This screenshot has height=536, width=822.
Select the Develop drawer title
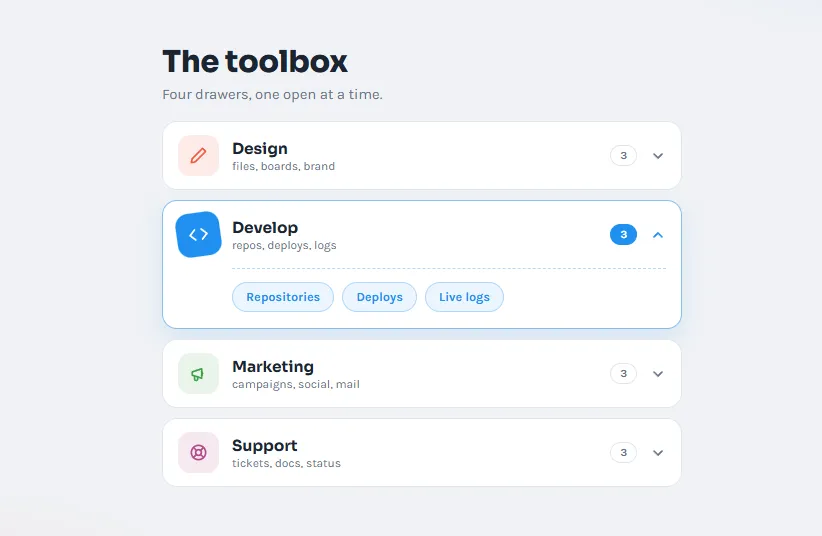tap(265, 228)
